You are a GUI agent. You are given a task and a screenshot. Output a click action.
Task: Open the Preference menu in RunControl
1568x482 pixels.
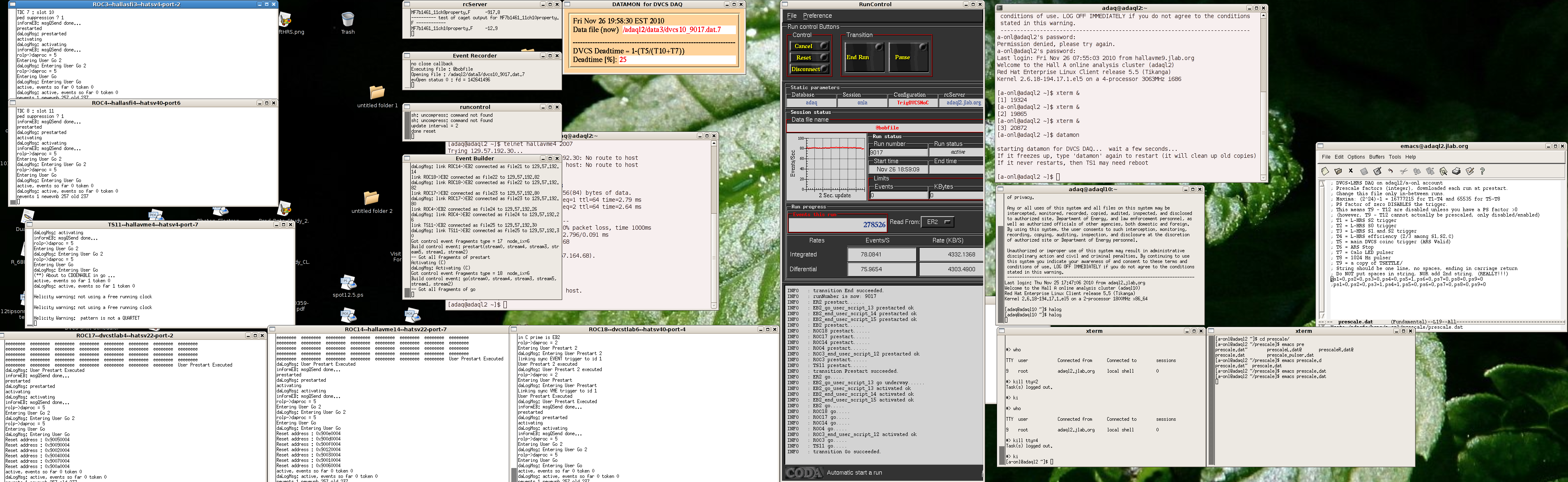[817, 16]
